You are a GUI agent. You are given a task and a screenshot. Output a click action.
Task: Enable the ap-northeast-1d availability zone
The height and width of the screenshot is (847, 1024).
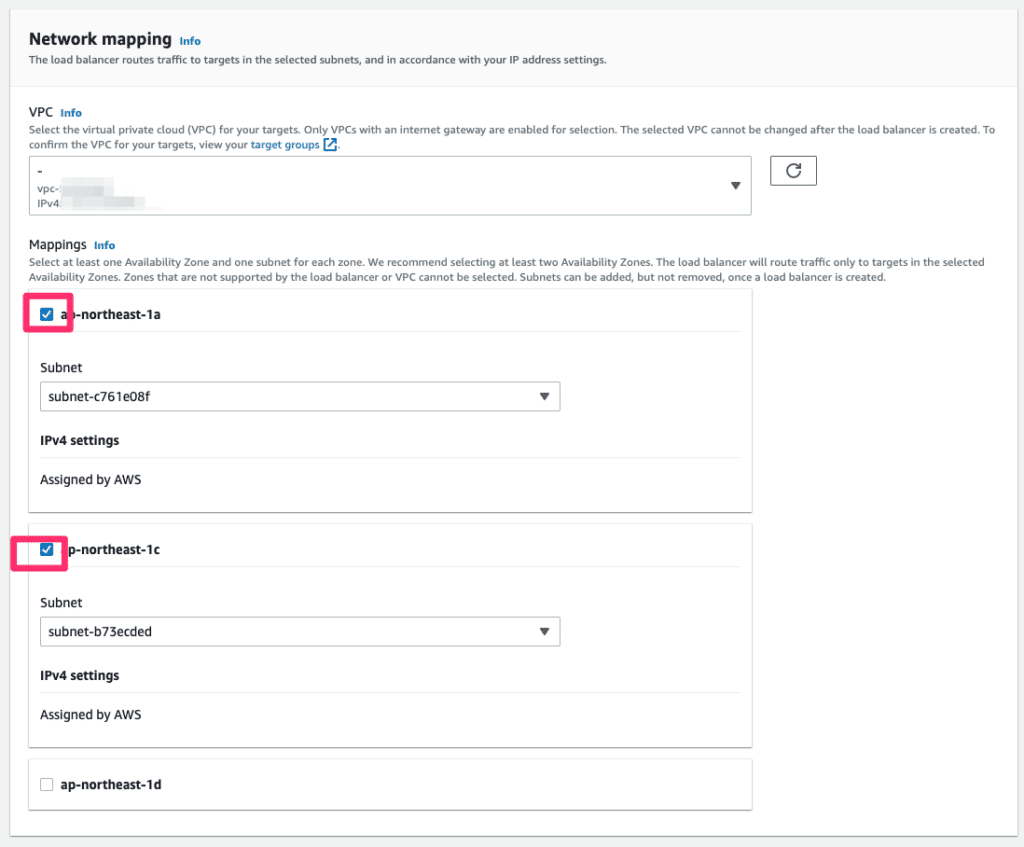[x=46, y=784]
